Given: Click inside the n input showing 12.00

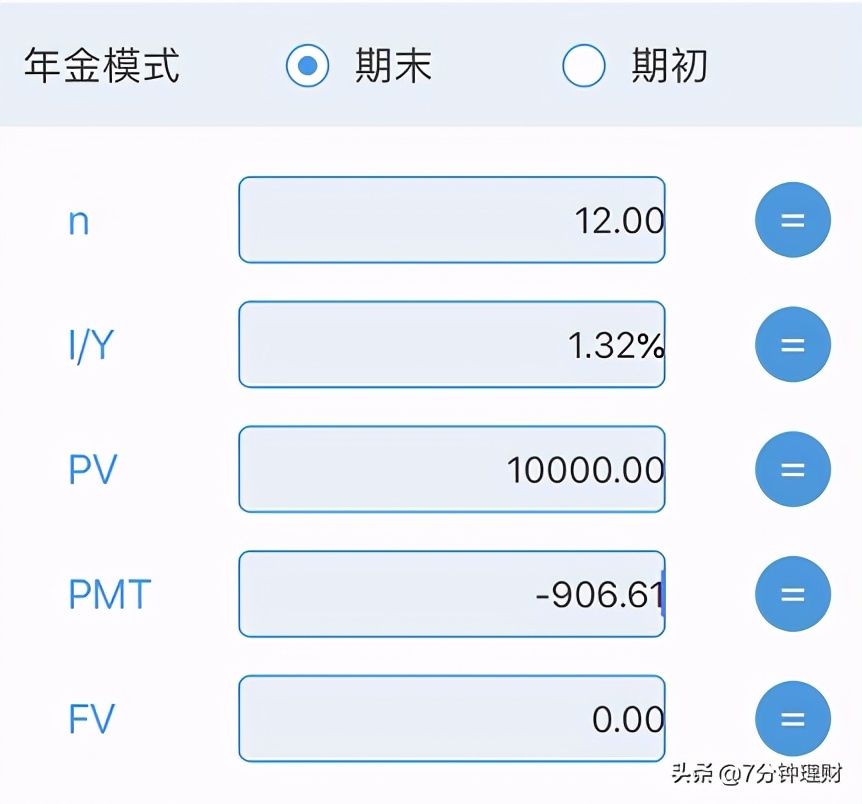Looking at the screenshot, I should click(452, 219).
